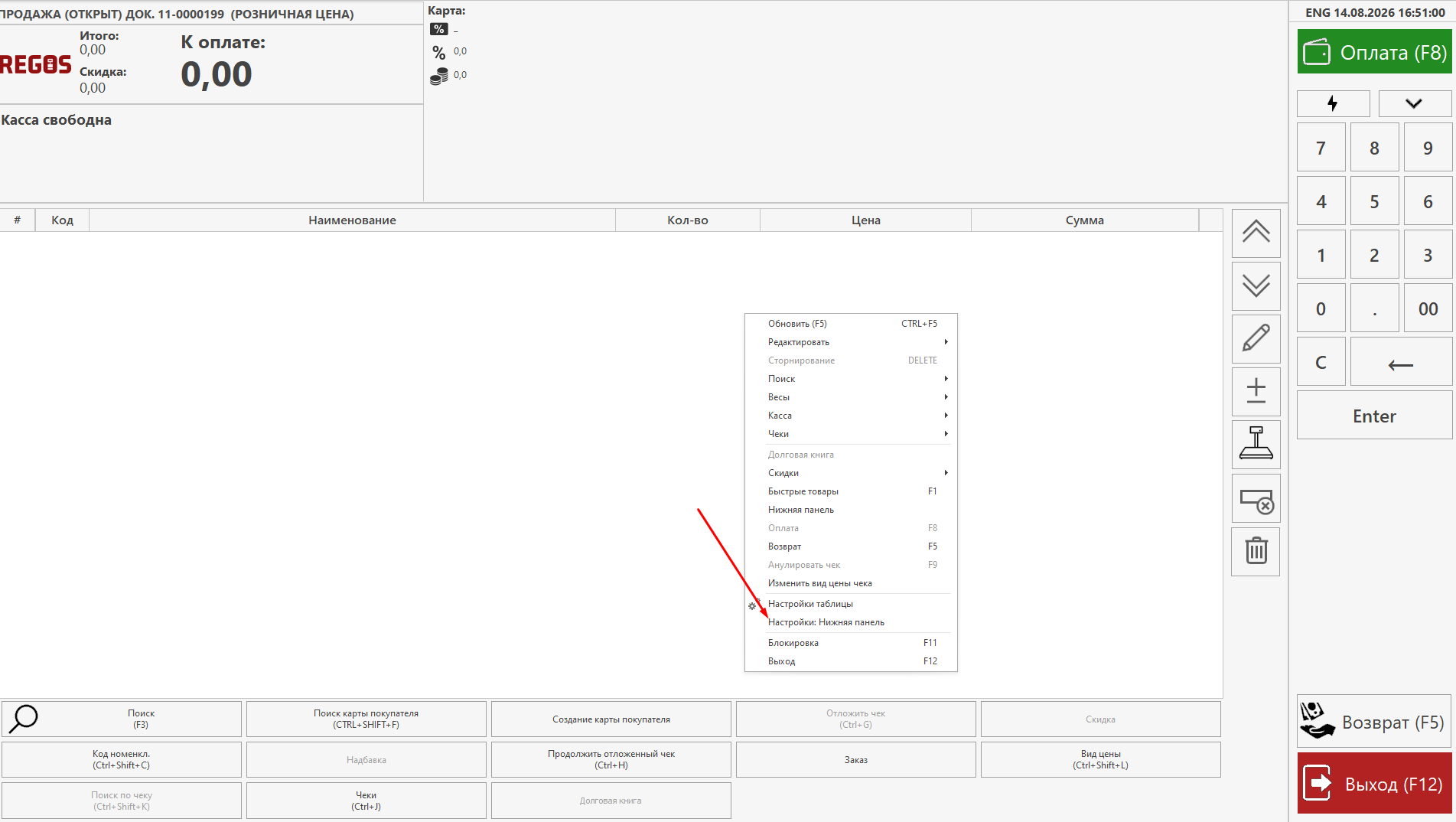Tap keypad digit 7
The image size is (1456, 822).
[1321, 148]
